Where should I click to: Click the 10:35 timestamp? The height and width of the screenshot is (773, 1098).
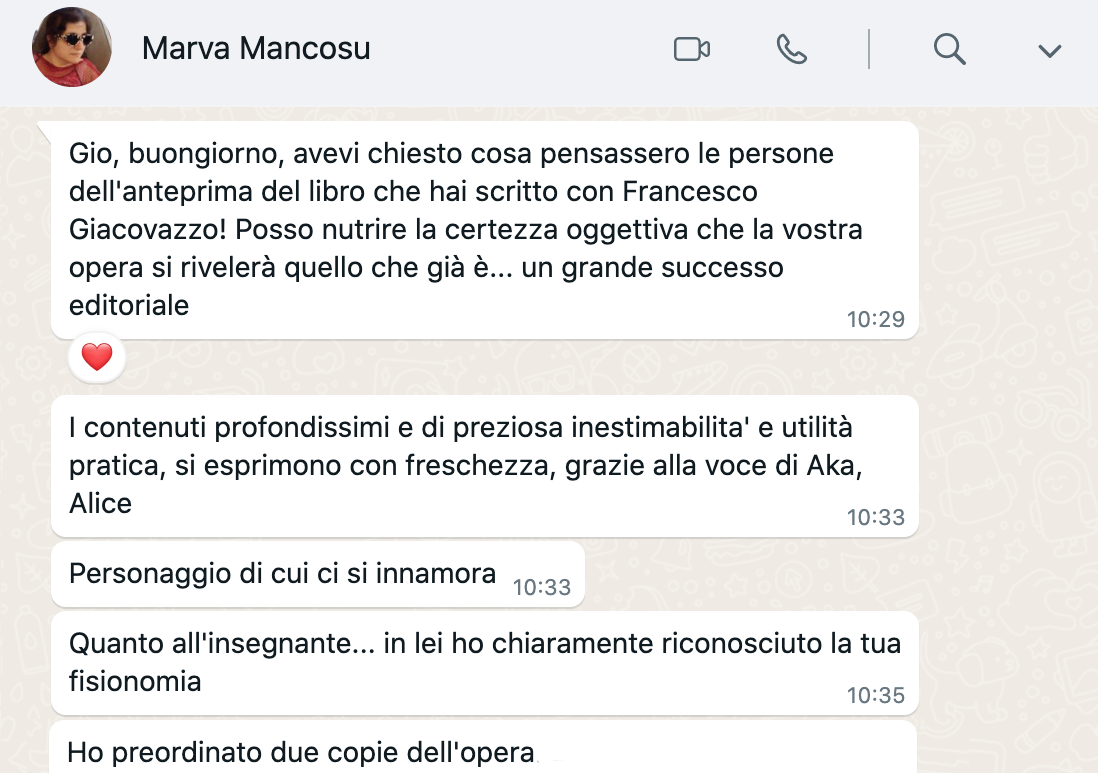click(875, 696)
